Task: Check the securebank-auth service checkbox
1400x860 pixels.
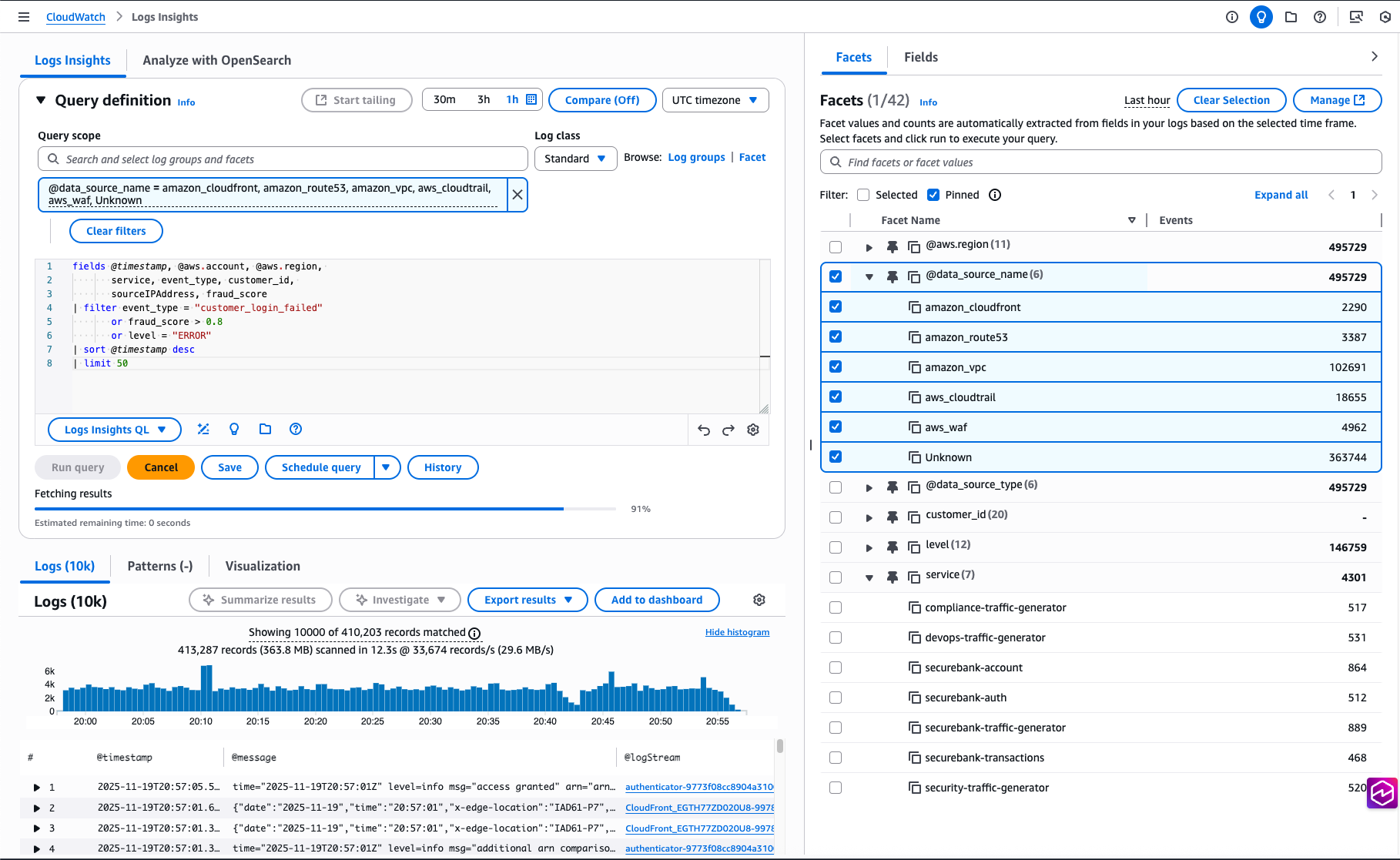Action: coord(836,698)
